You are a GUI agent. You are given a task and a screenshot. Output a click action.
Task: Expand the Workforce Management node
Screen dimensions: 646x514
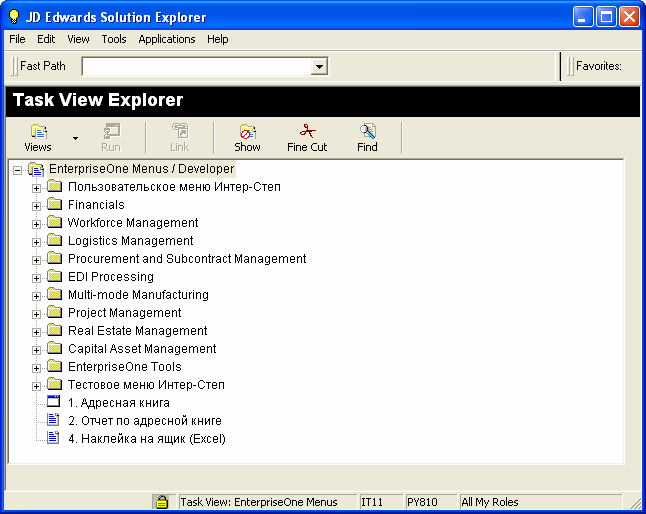coord(36,224)
